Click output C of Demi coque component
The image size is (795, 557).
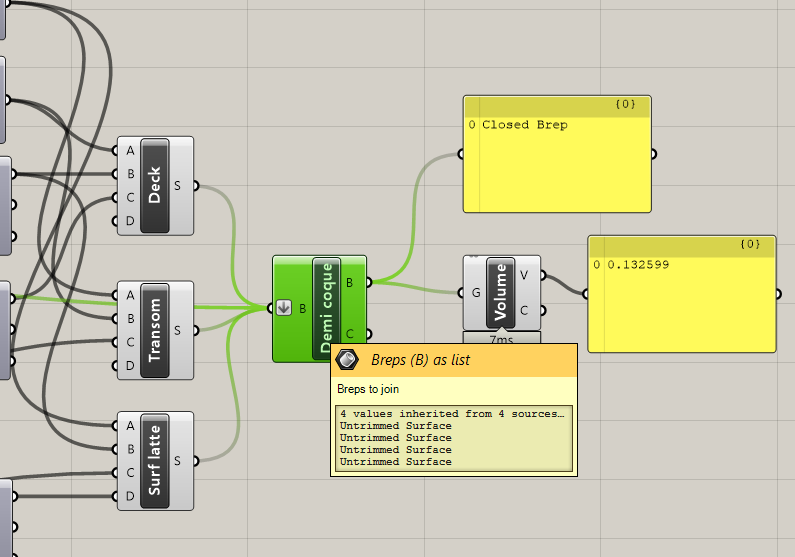(x=349, y=334)
